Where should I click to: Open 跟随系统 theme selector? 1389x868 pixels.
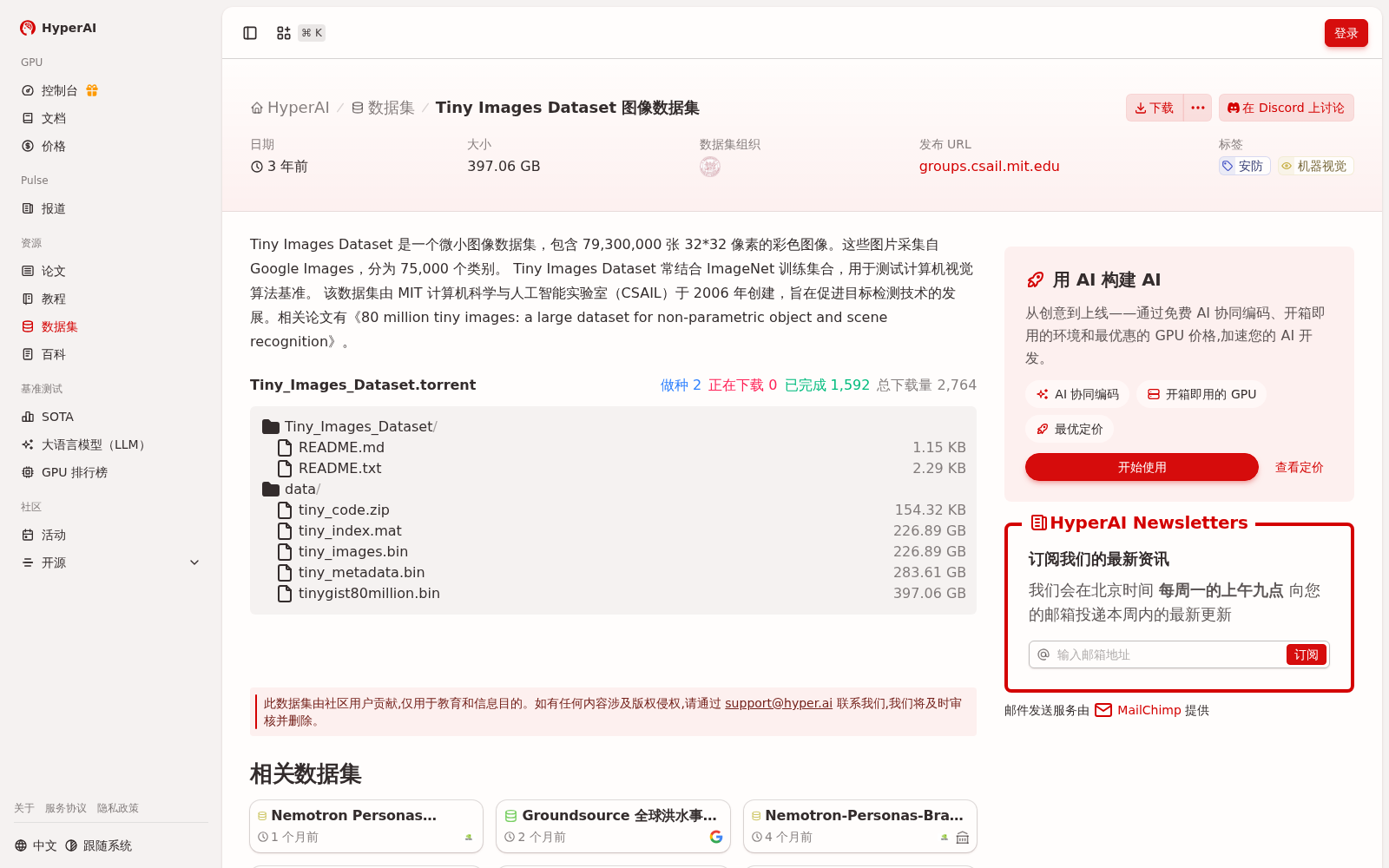pyautogui.click(x=98, y=845)
